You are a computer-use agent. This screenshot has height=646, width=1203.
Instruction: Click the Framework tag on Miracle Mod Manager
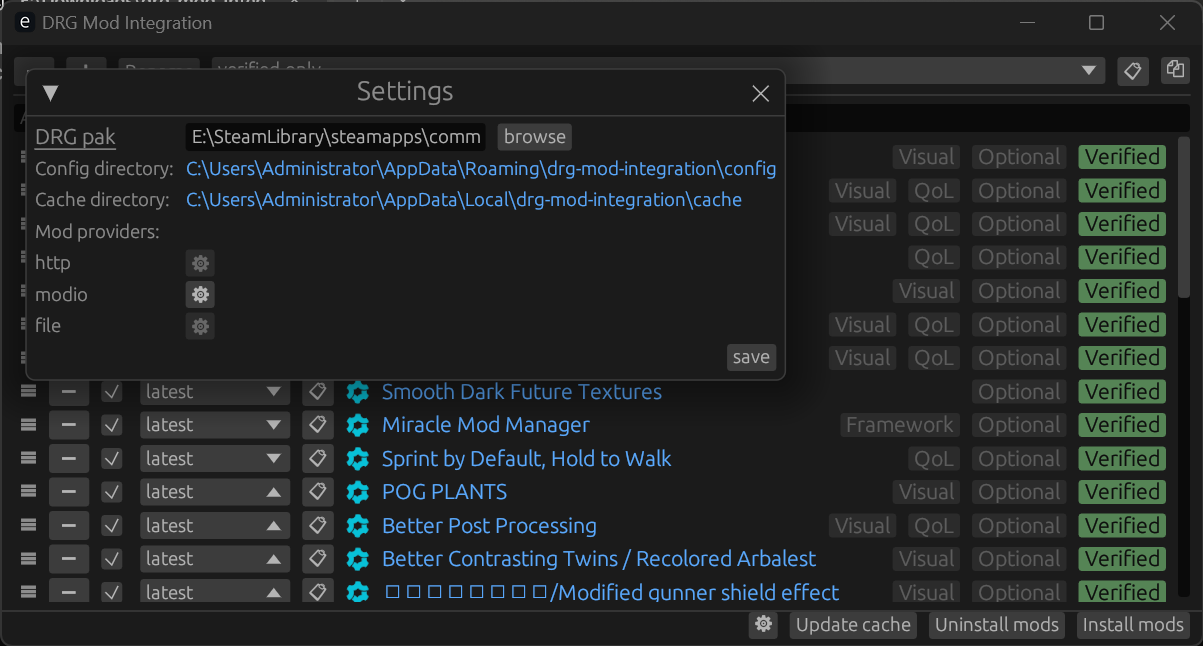(x=900, y=425)
